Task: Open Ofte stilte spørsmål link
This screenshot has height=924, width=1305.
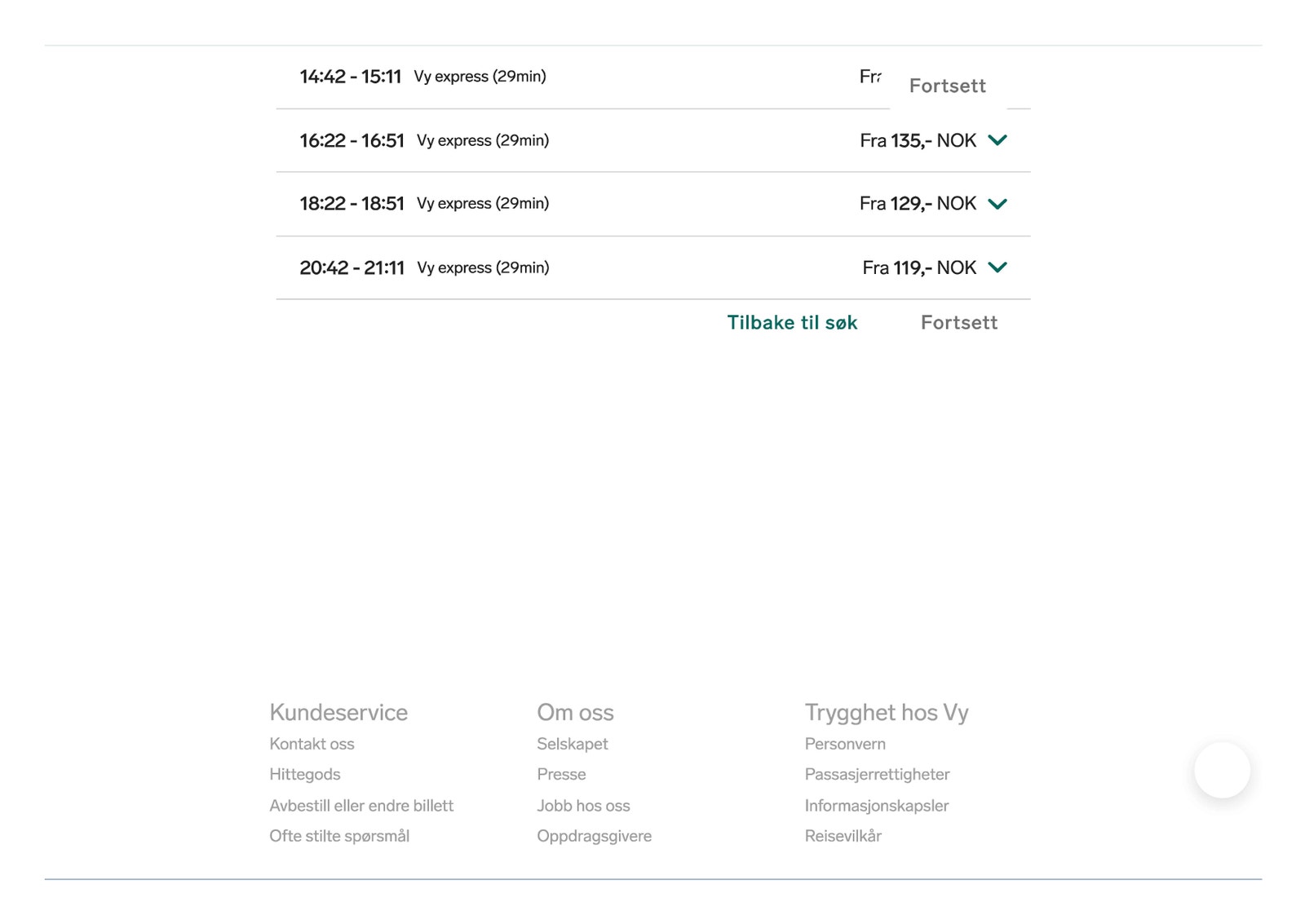Action: point(339,836)
